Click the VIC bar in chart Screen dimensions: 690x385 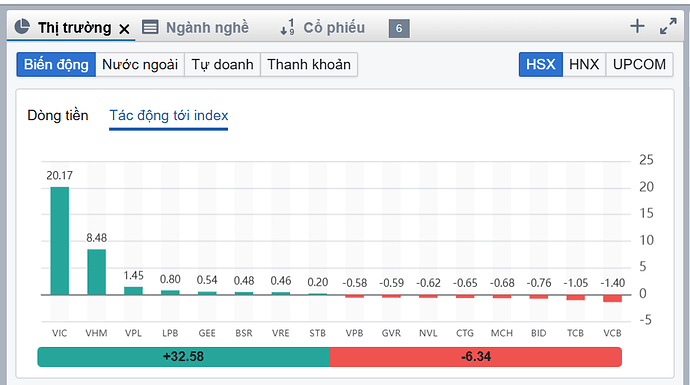(x=59, y=241)
